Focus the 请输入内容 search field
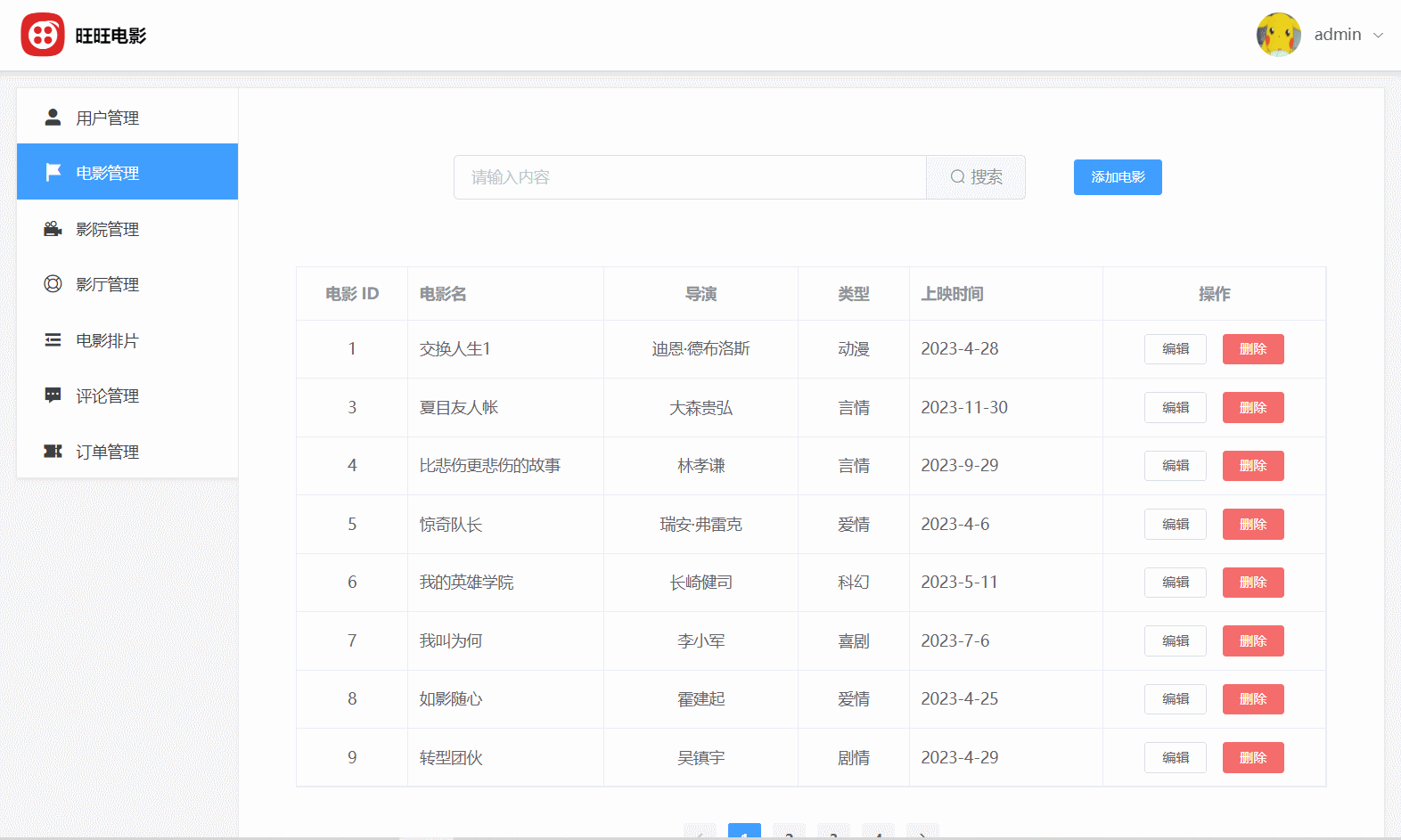Image resolution: width=1401 pixels, height=840 pixels. click(691, 177)
